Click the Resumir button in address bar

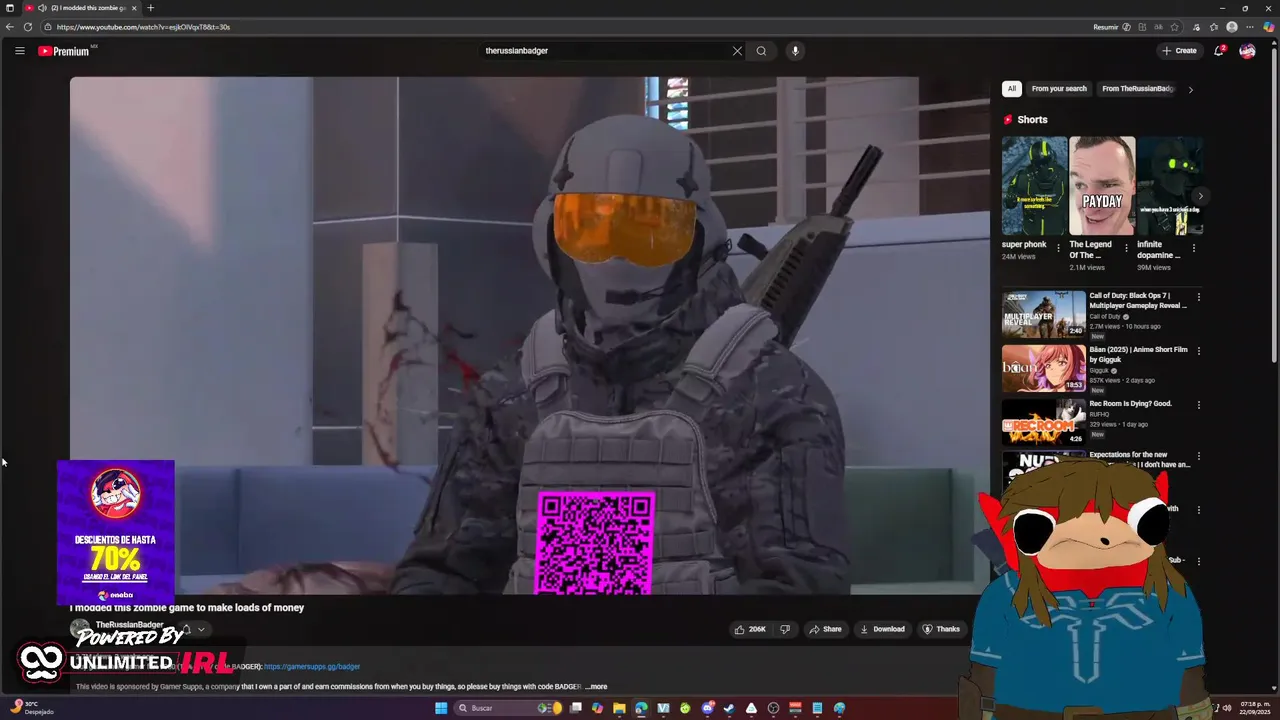pos(1105,27)
